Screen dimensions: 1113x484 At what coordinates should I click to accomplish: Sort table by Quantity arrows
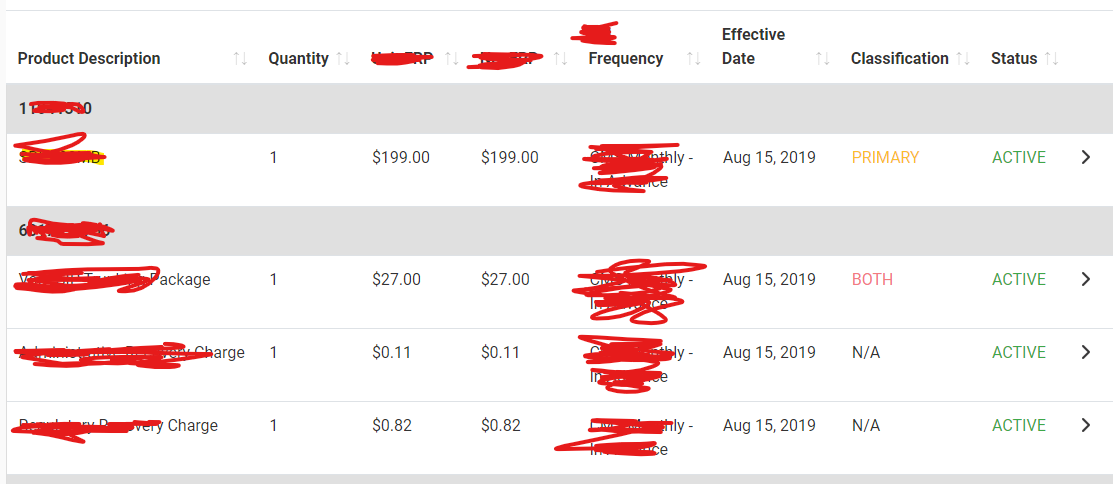coord(343,59)
